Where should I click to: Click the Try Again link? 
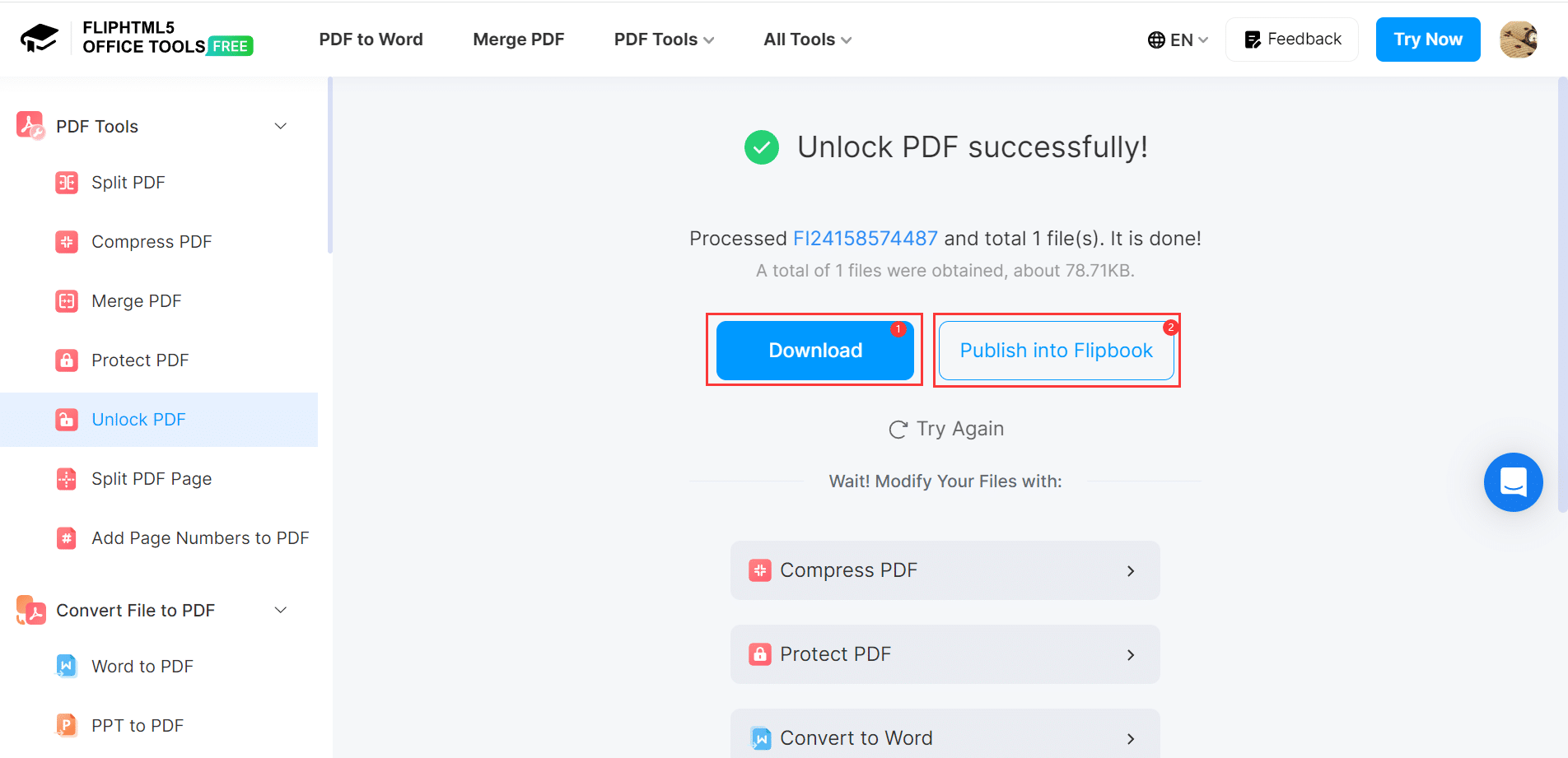946,429
